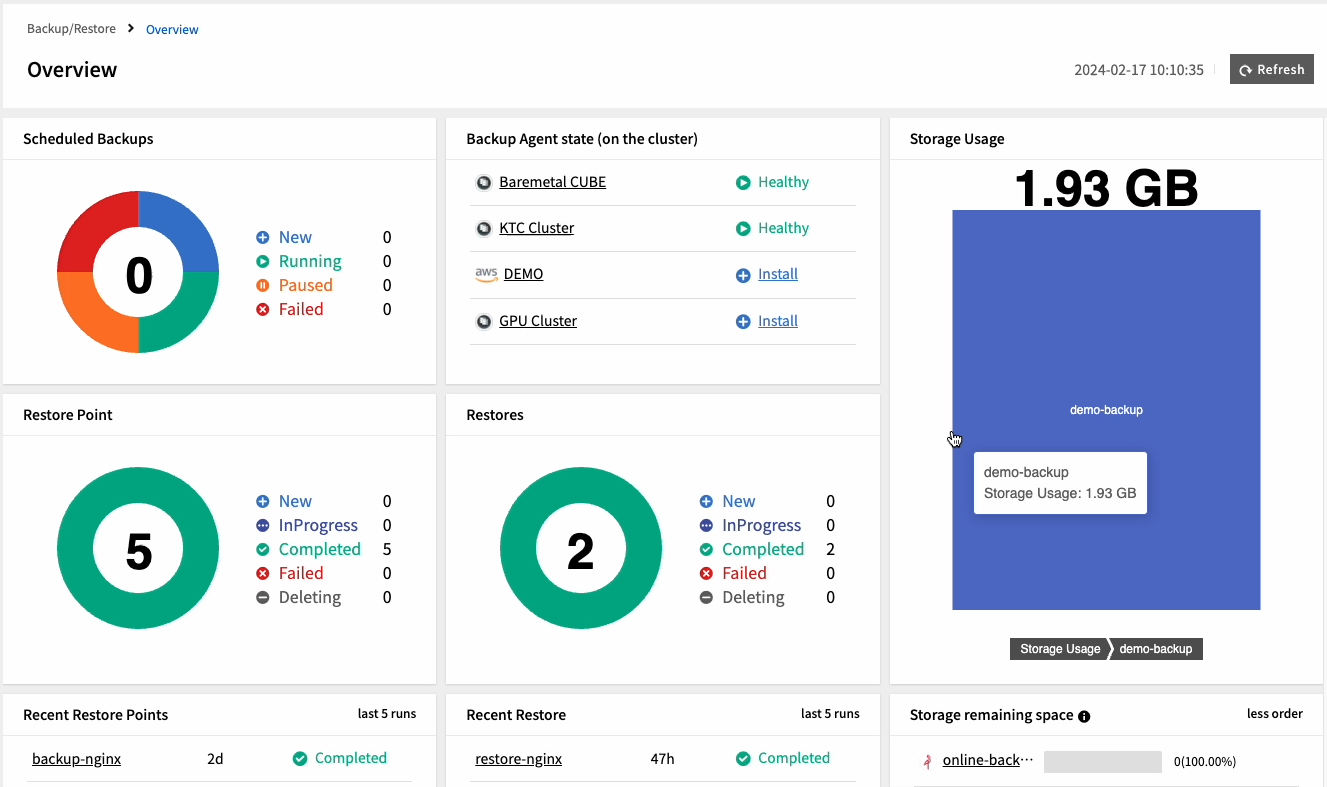Click the Healthy status icon for KTC Cluster
This screenshot has width=1327, height=787.
743,229
